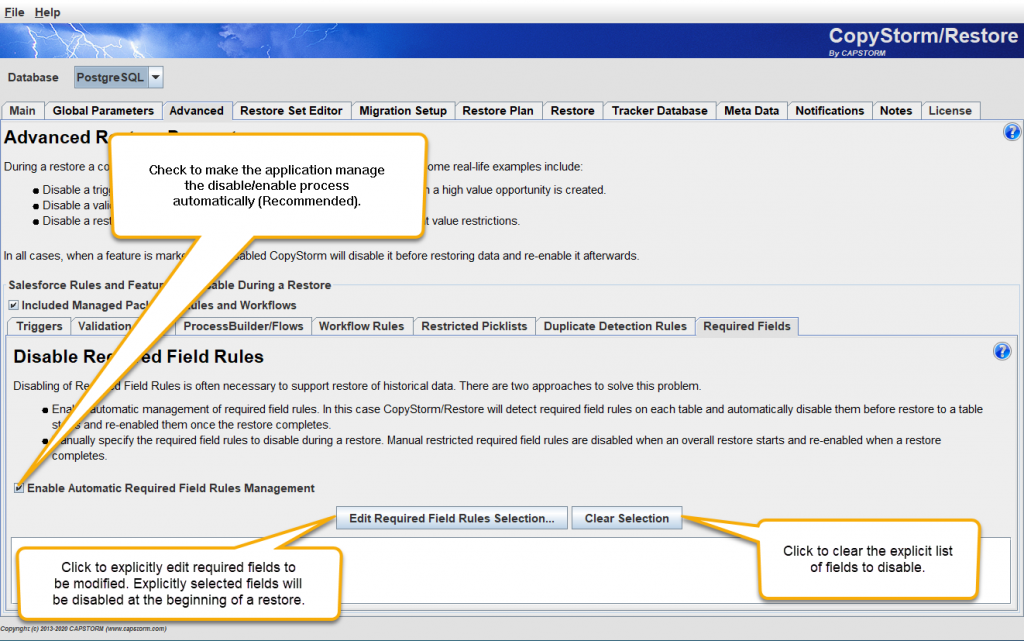Click the copyright CAPSTORM footer text

pos(84,629)
